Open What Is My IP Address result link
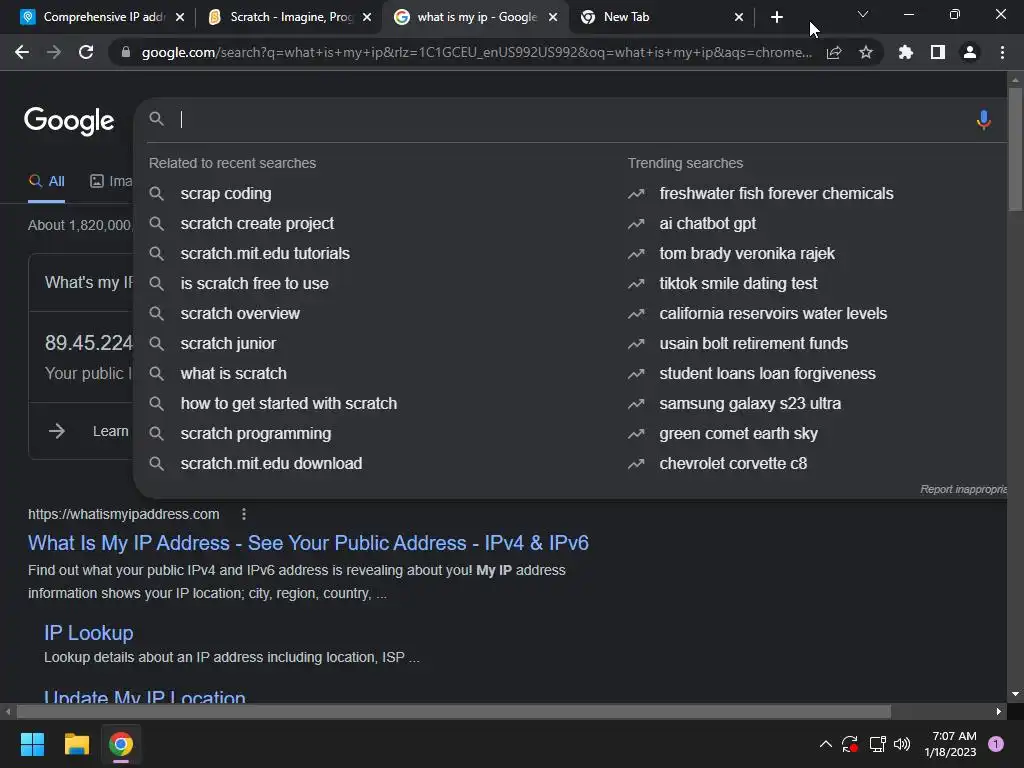1024x768 pixels. [308, 543]
